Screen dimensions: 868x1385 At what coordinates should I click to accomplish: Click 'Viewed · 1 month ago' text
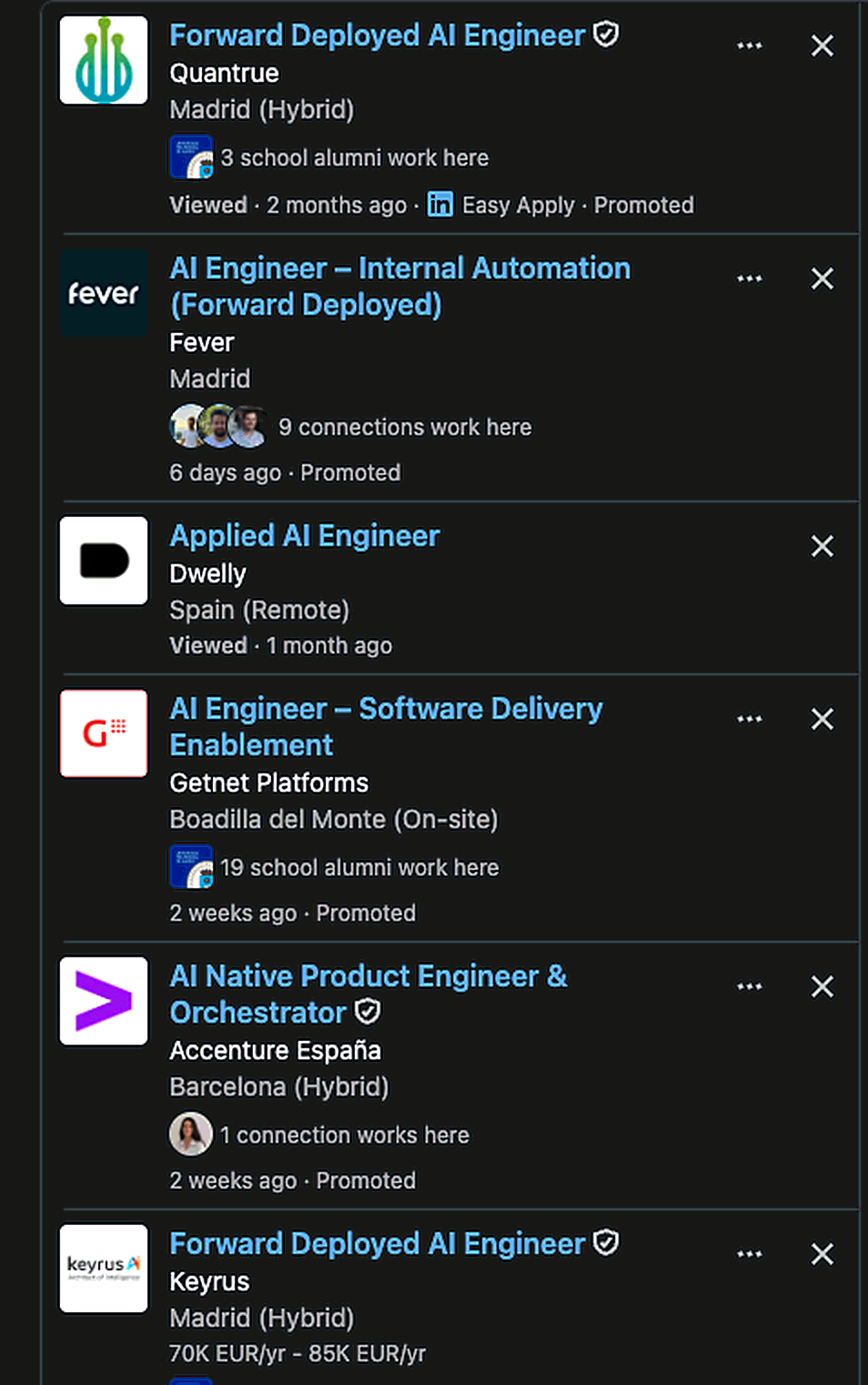click(281, 645)
